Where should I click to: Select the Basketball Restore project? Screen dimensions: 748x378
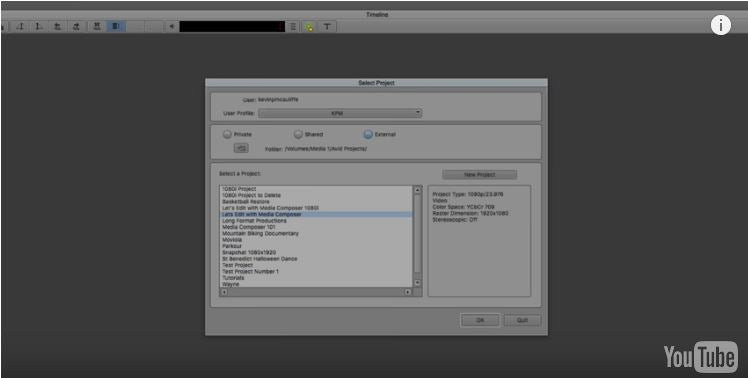point(246,201)
